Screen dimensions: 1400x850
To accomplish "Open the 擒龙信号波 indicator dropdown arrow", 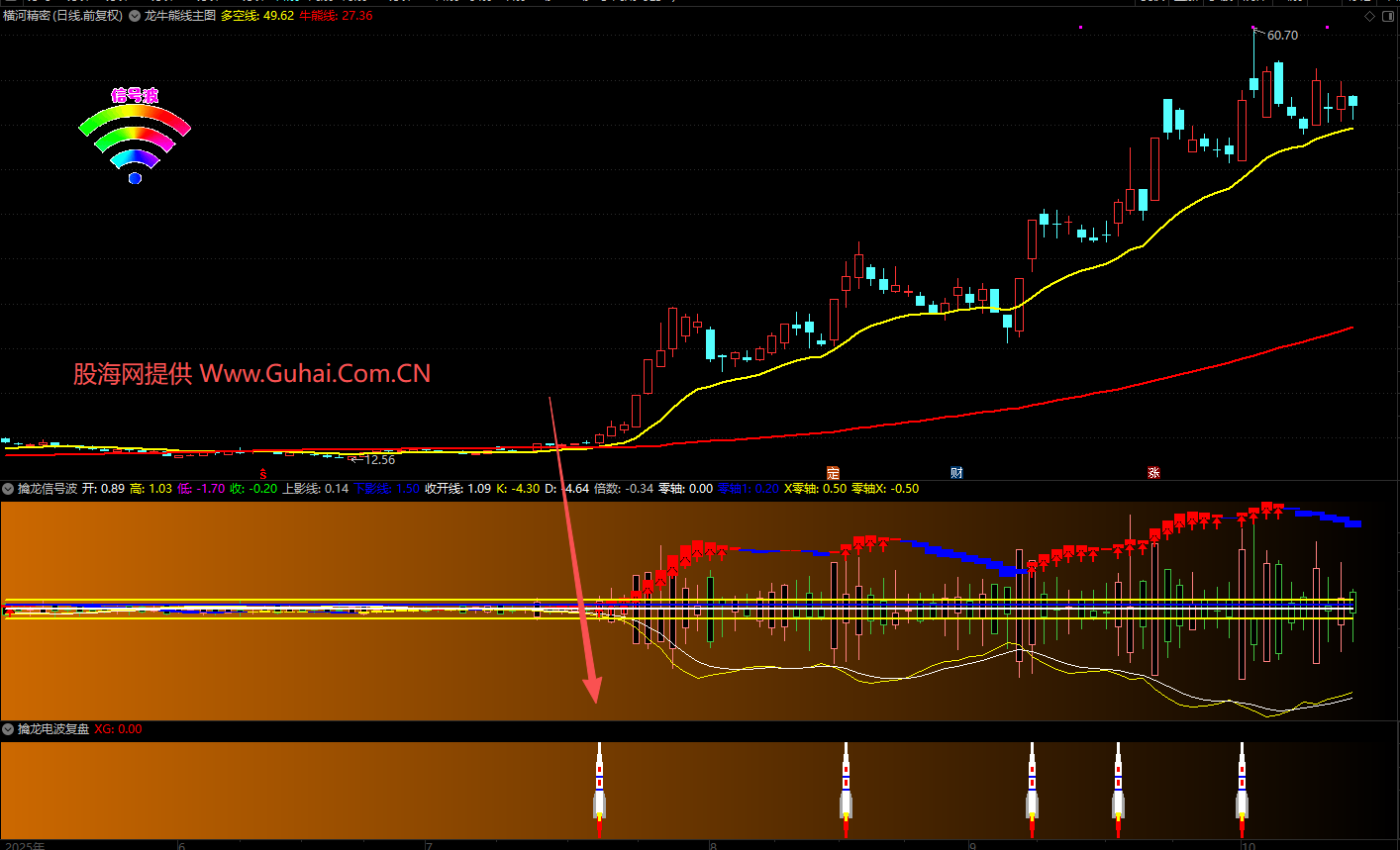I will point(8,489).
